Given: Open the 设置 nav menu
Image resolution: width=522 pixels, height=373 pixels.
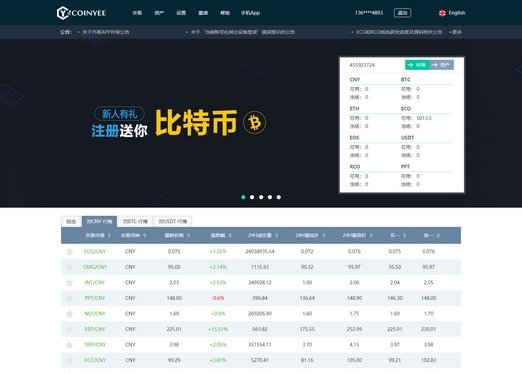Looking at the screenshot, I should [x=181, y=13].
